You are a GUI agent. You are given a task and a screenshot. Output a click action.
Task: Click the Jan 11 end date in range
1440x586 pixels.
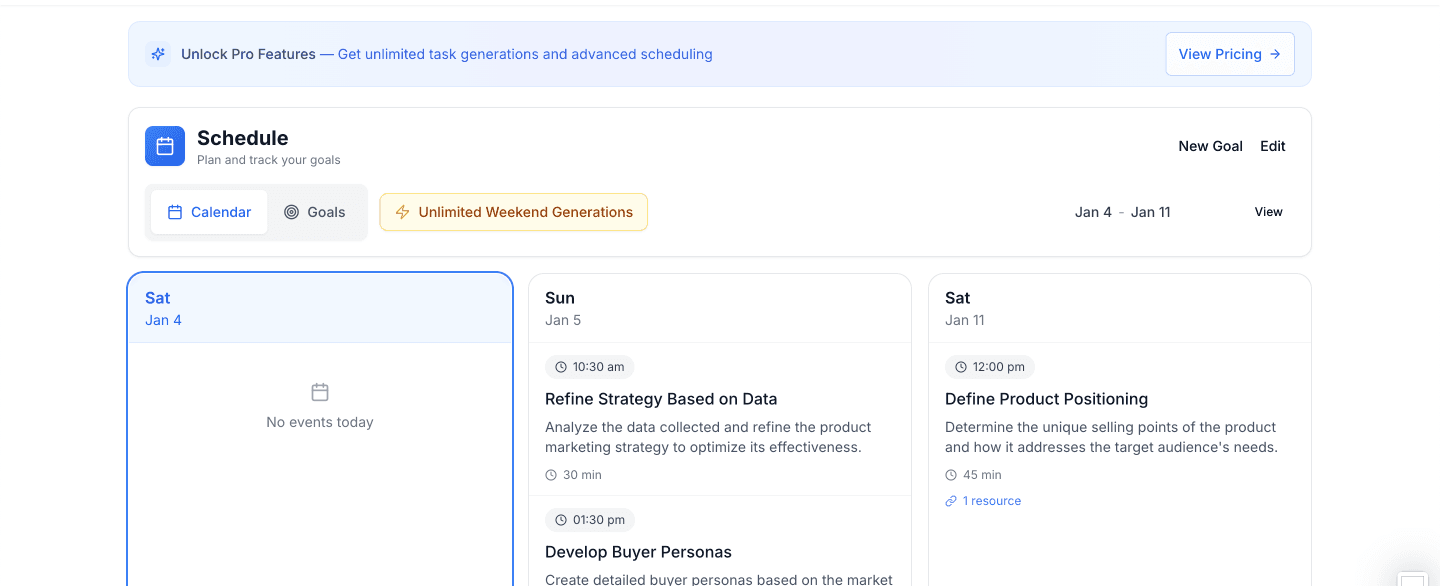click(x=1150, y=212)
